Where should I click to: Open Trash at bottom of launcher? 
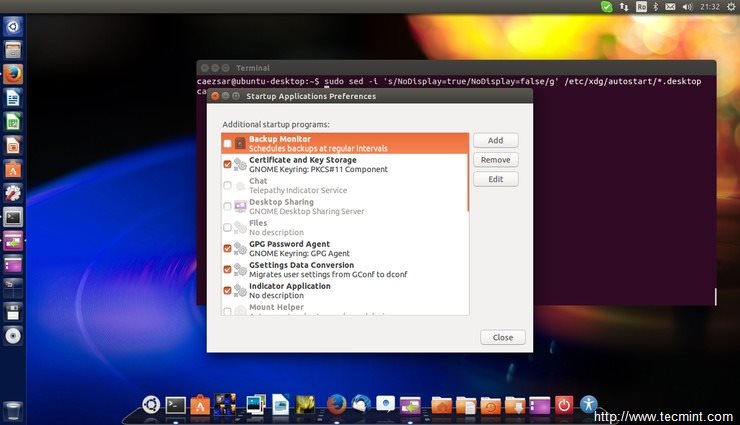tap(14, 409)
